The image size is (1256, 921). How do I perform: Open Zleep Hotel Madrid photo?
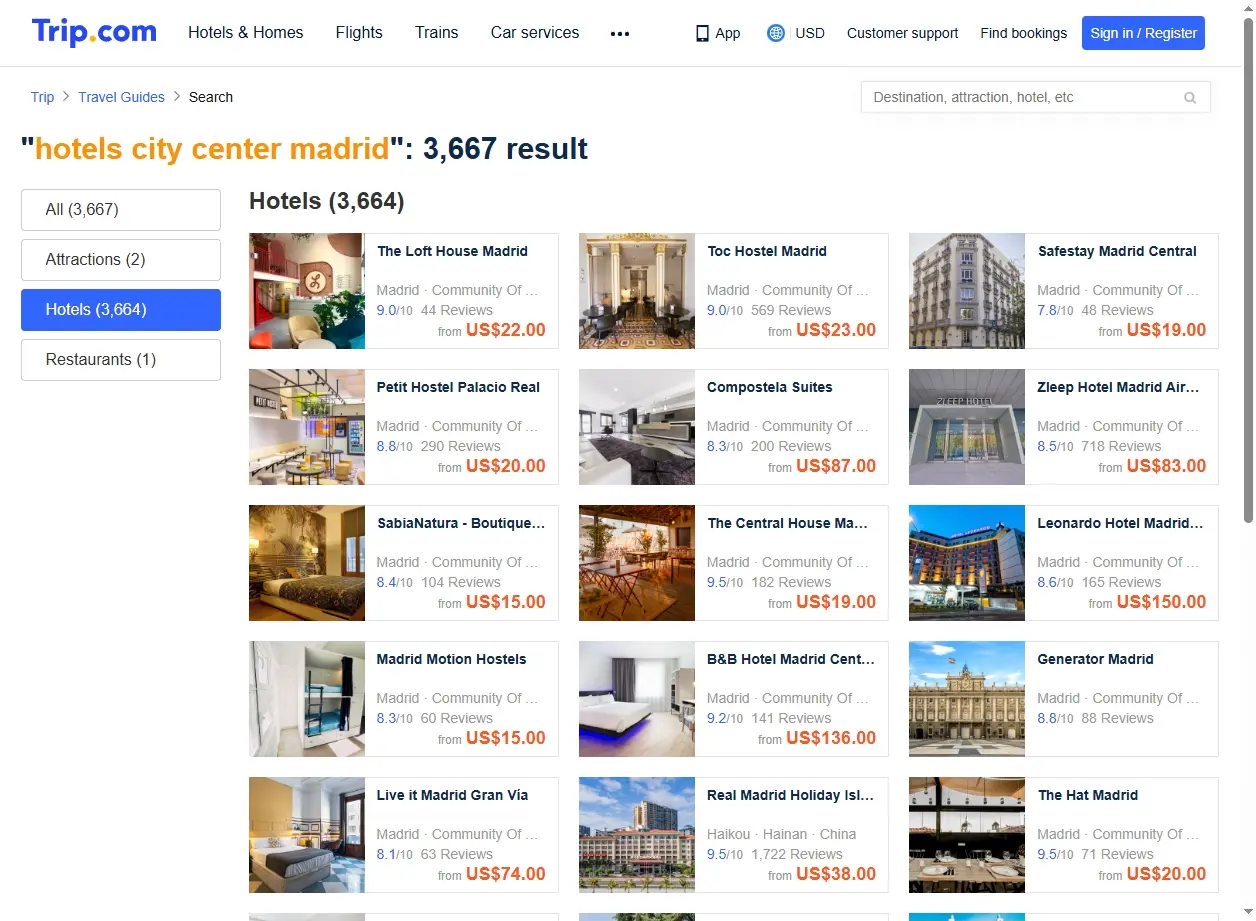tap(967, 427)
